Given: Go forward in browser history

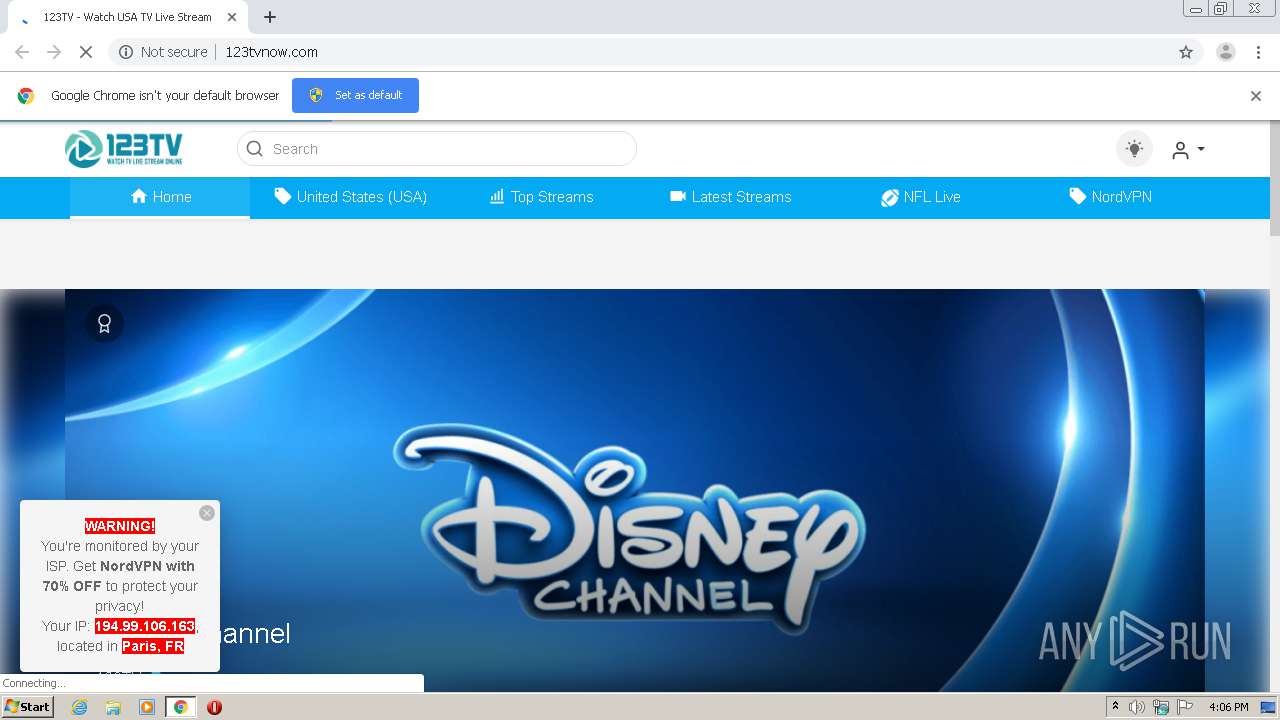Looking at the screenshot, I should pos(54,52).
